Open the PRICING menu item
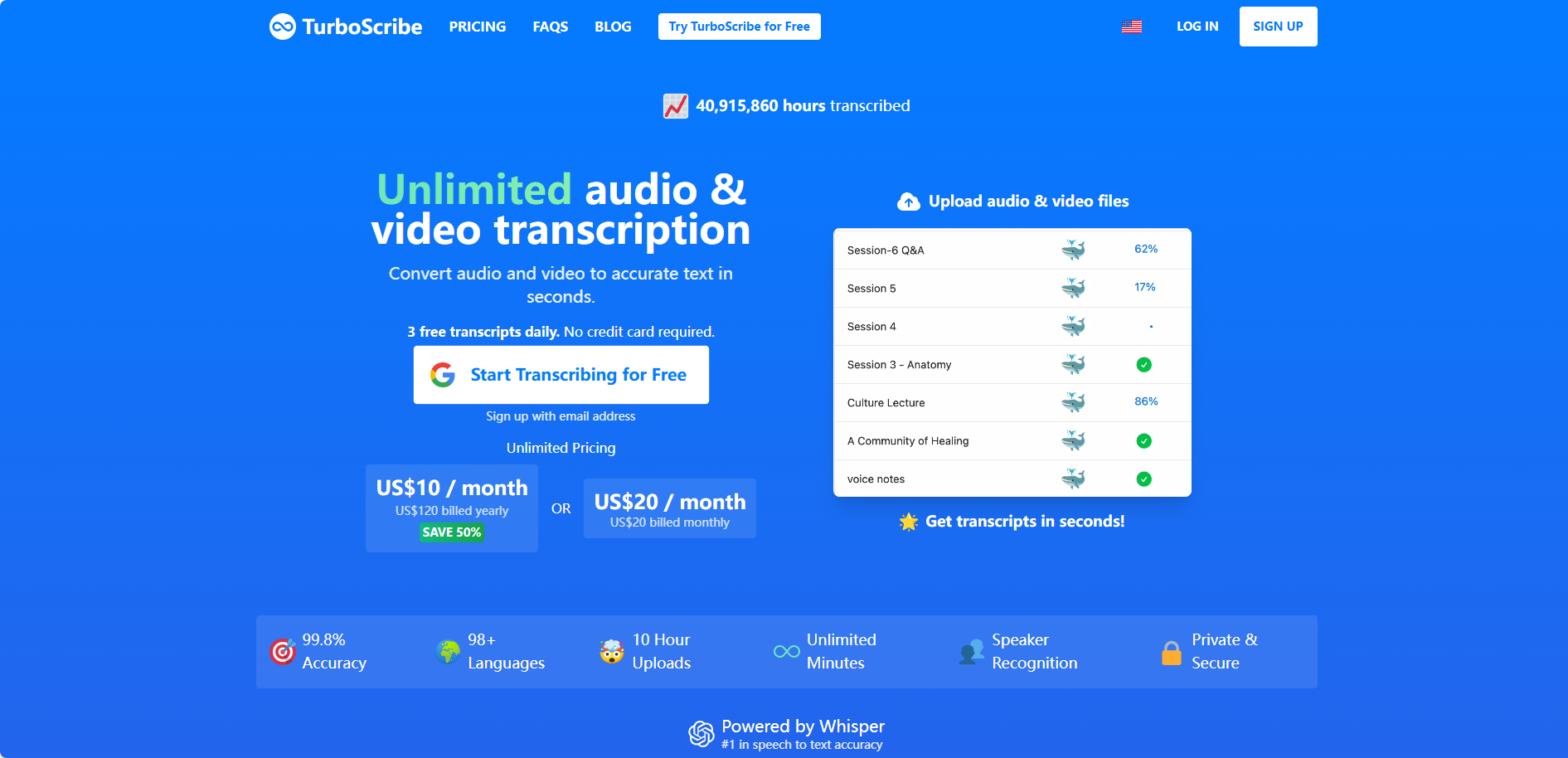This screenshot has height=758, width=1568. 478,27
